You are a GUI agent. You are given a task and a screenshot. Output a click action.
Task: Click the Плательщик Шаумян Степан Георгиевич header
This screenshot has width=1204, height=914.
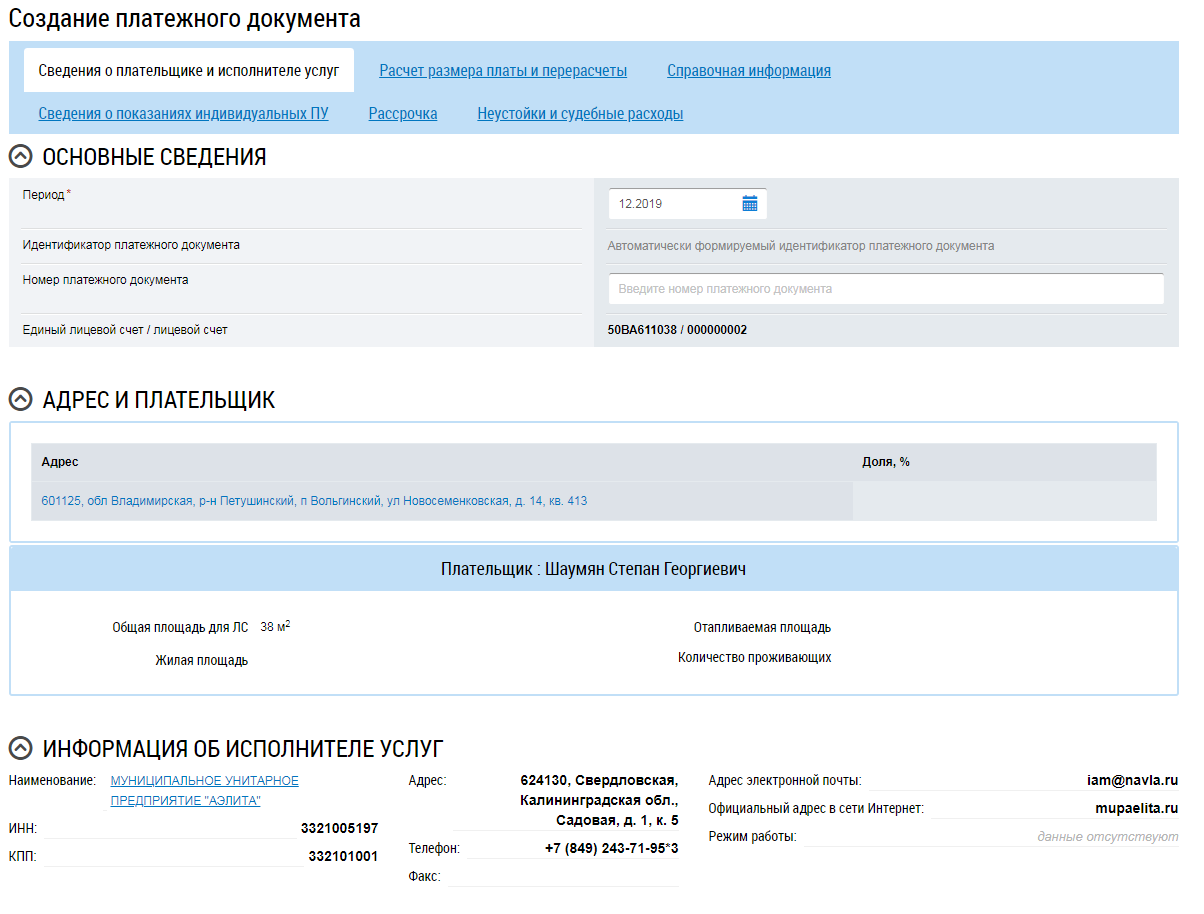(594, 569)
